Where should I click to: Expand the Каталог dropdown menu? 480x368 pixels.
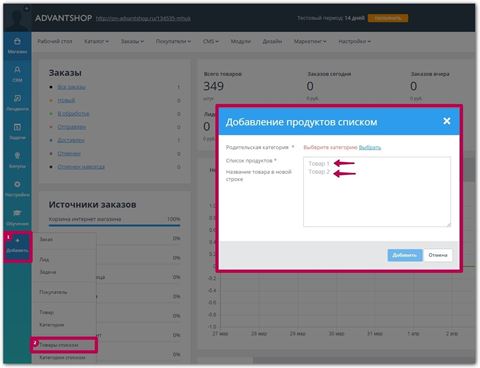(x=96, y=41)
